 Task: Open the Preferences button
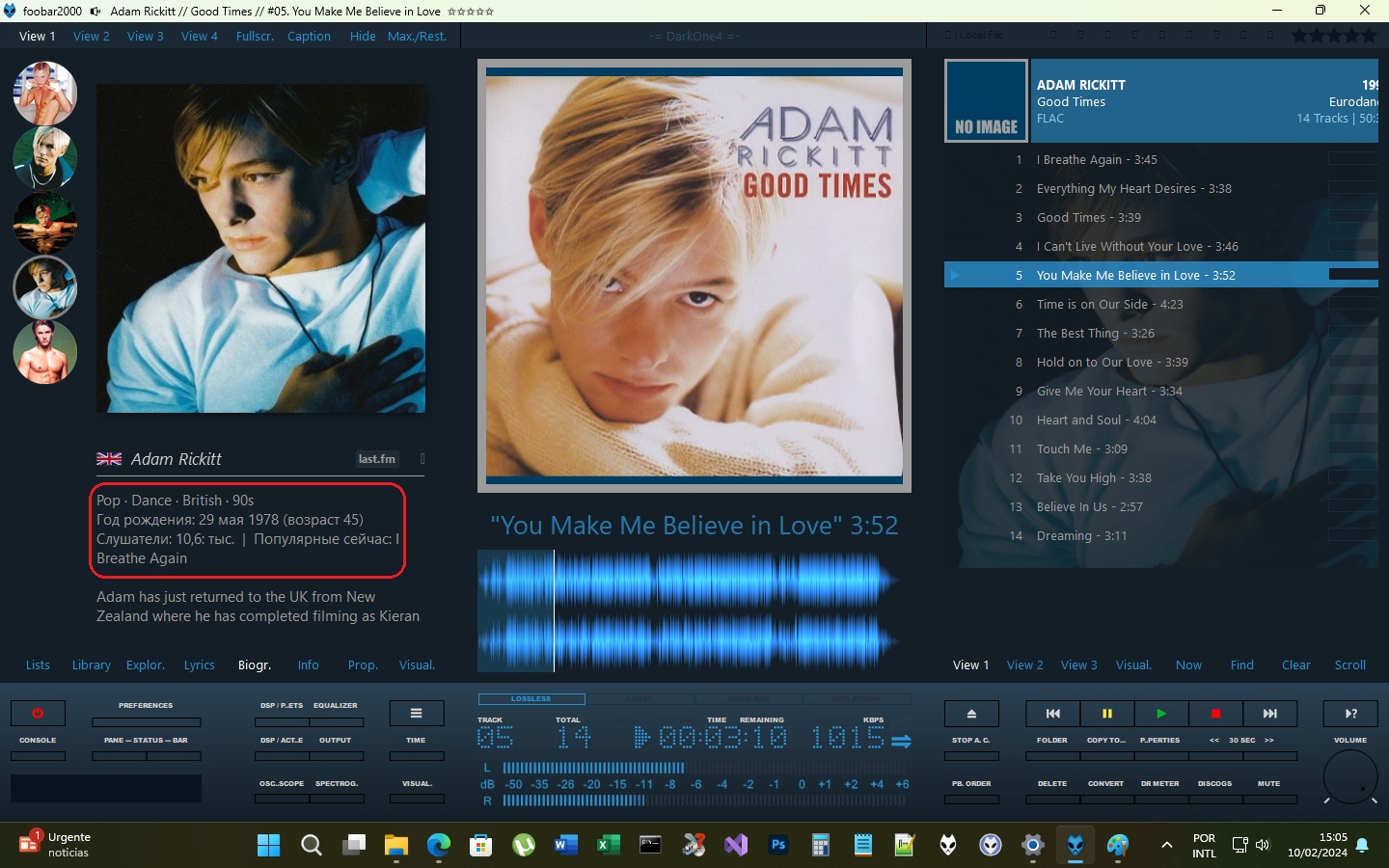click(146, 720)
